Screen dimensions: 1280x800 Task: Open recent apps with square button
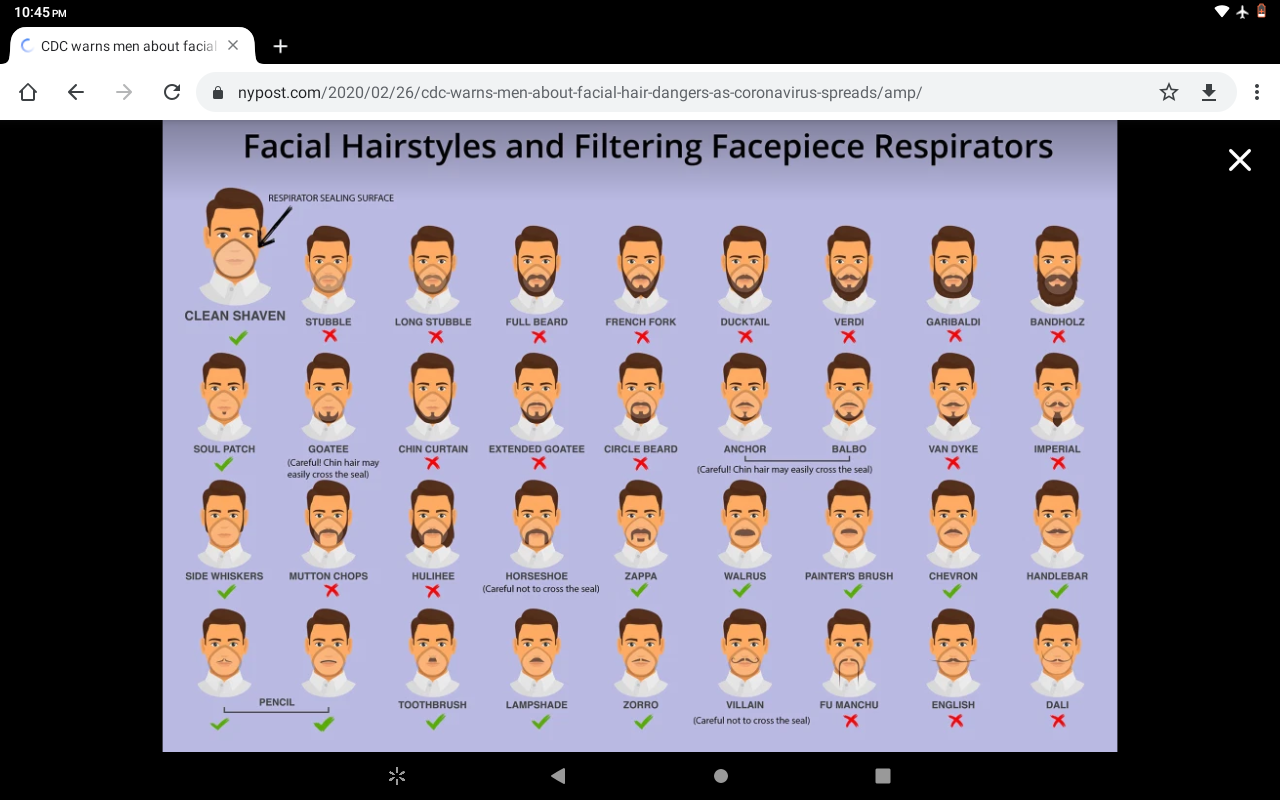883,776
